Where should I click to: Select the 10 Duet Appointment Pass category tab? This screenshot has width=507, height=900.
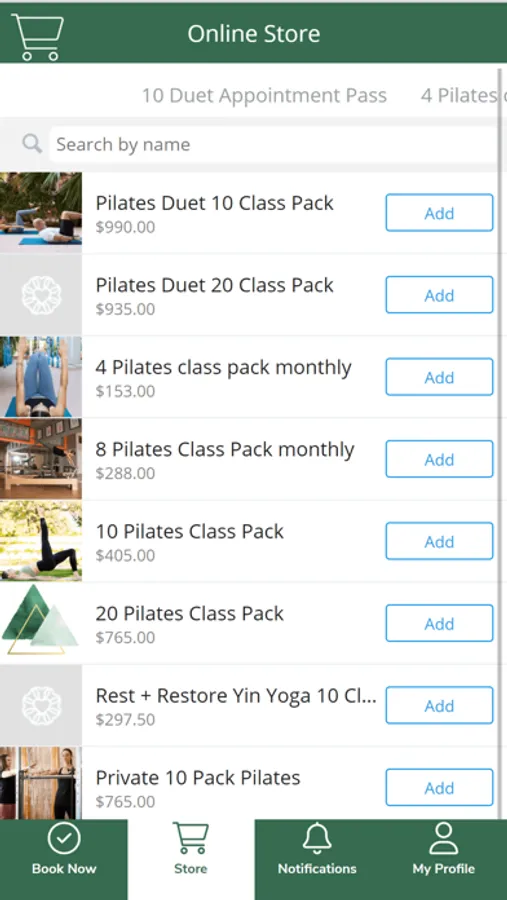coord(264,95)
